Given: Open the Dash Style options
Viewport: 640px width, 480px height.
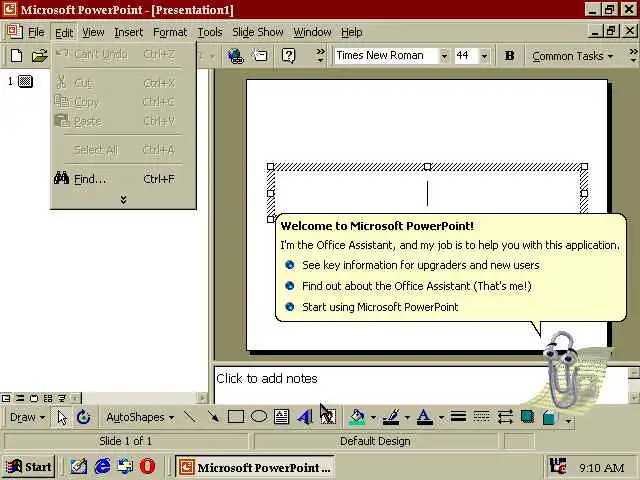Looking at the screenshot, I should pos(481,417).
